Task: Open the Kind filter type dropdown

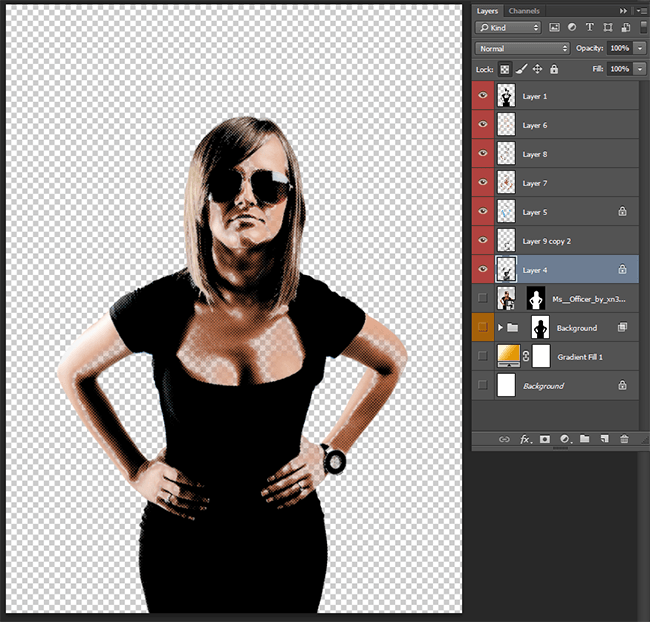Action: 508,27
